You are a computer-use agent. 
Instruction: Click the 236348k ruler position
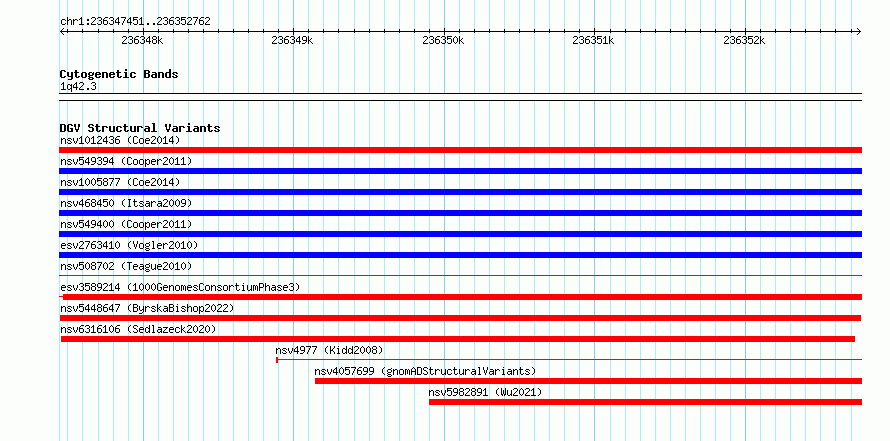[x=142, y=40]
